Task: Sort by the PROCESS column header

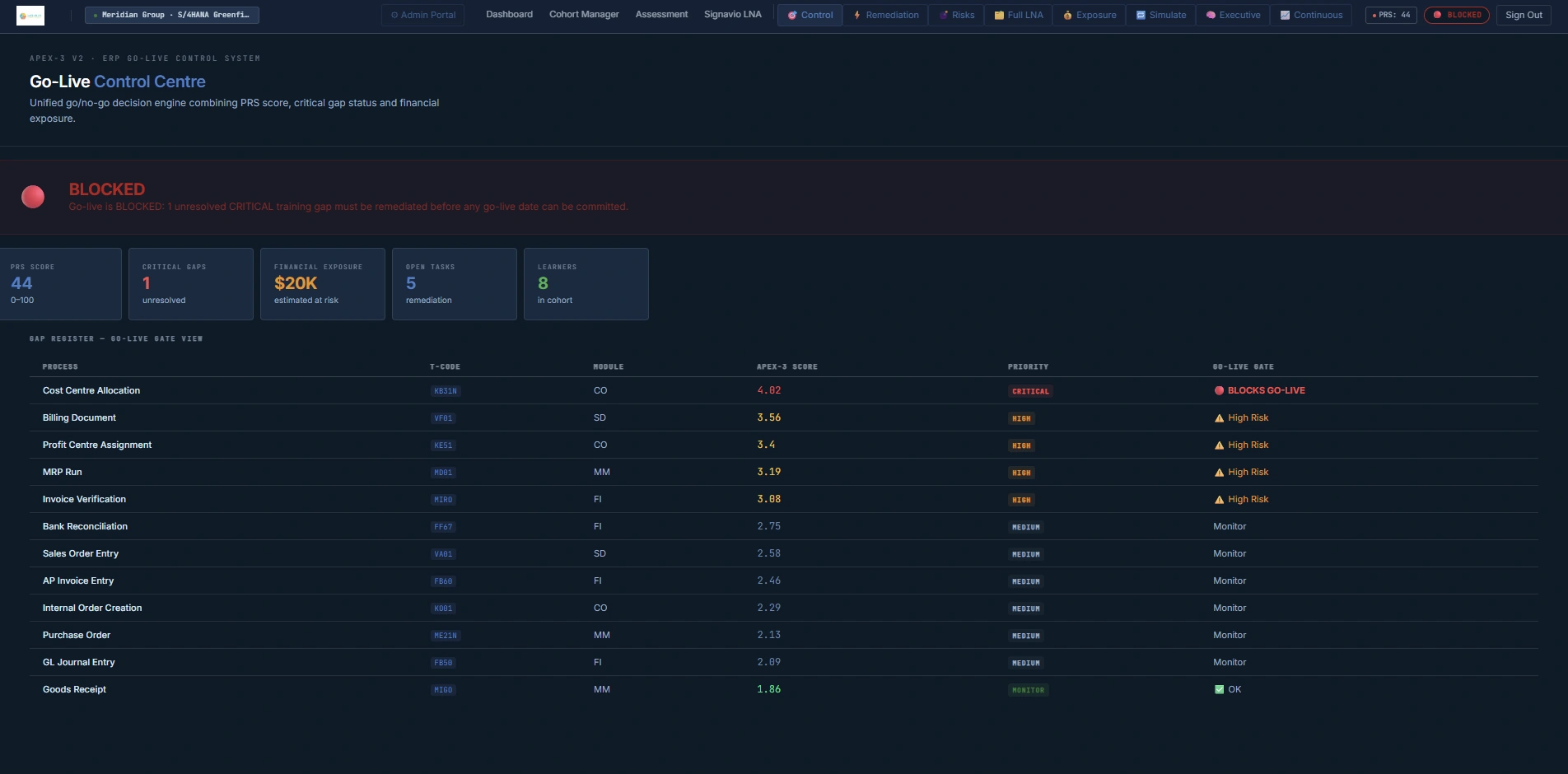Action: [x=60, y=366]
